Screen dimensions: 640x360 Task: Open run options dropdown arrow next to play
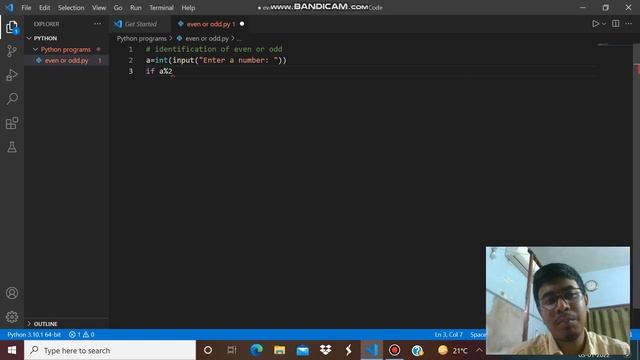(x=604, y=24)
